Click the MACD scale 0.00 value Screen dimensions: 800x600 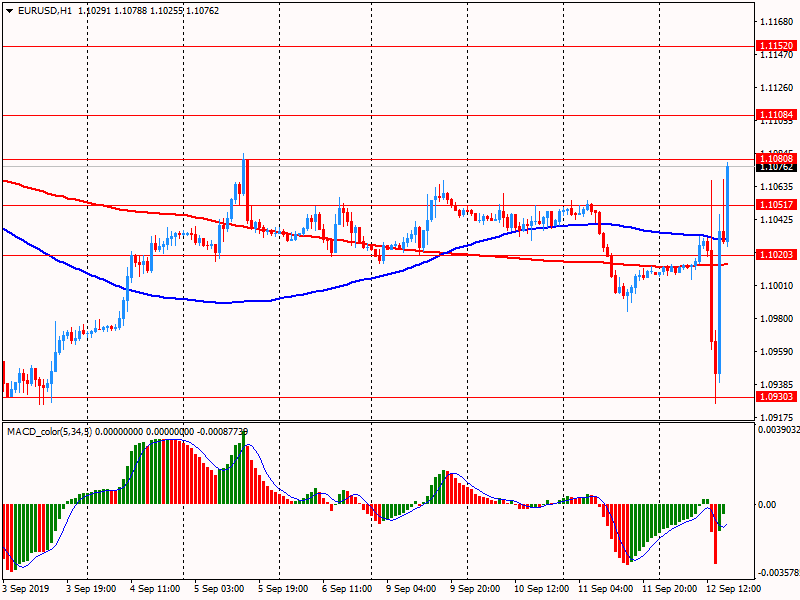[767, 505]
